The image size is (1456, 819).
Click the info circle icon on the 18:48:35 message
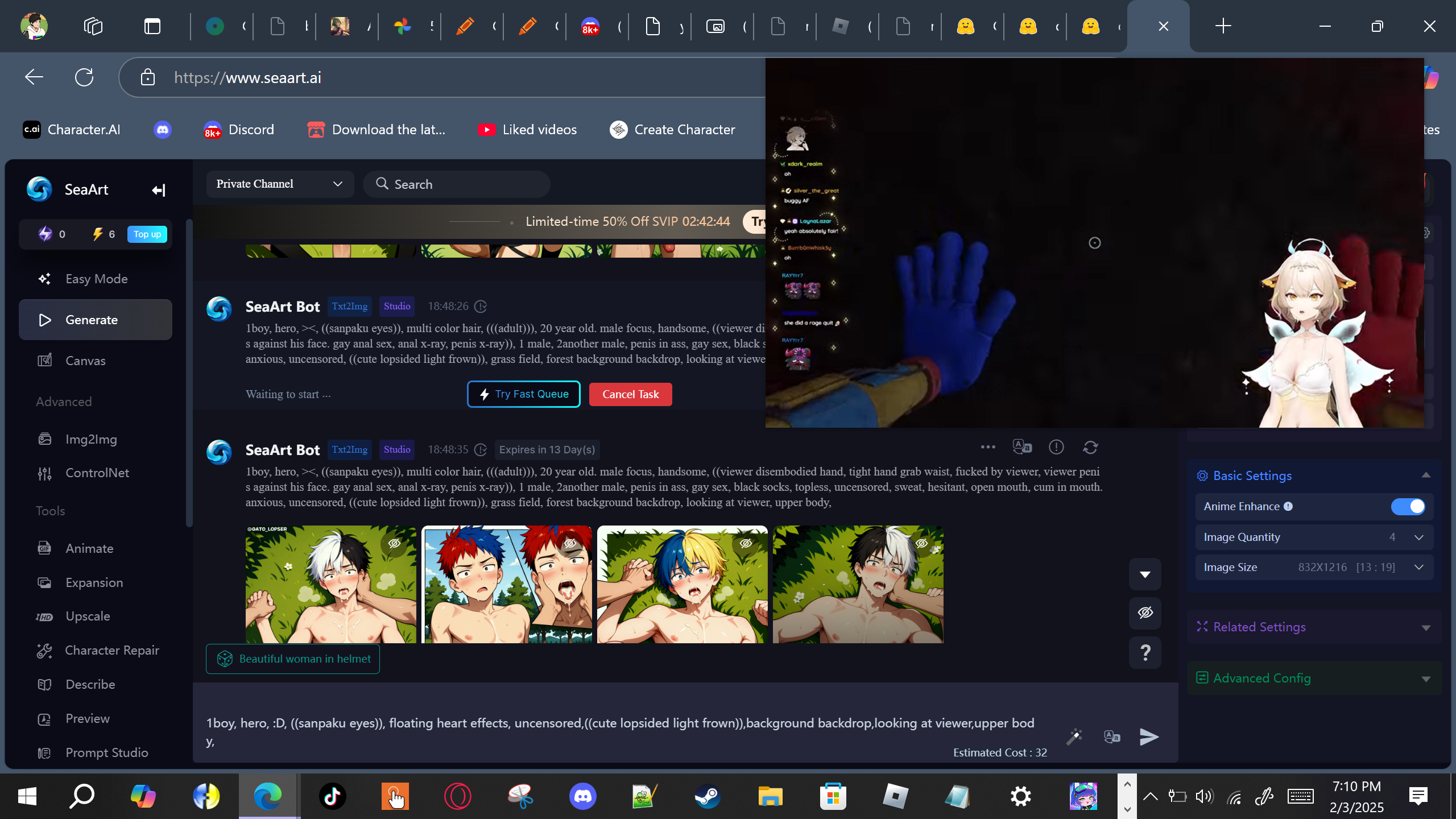1056,447
